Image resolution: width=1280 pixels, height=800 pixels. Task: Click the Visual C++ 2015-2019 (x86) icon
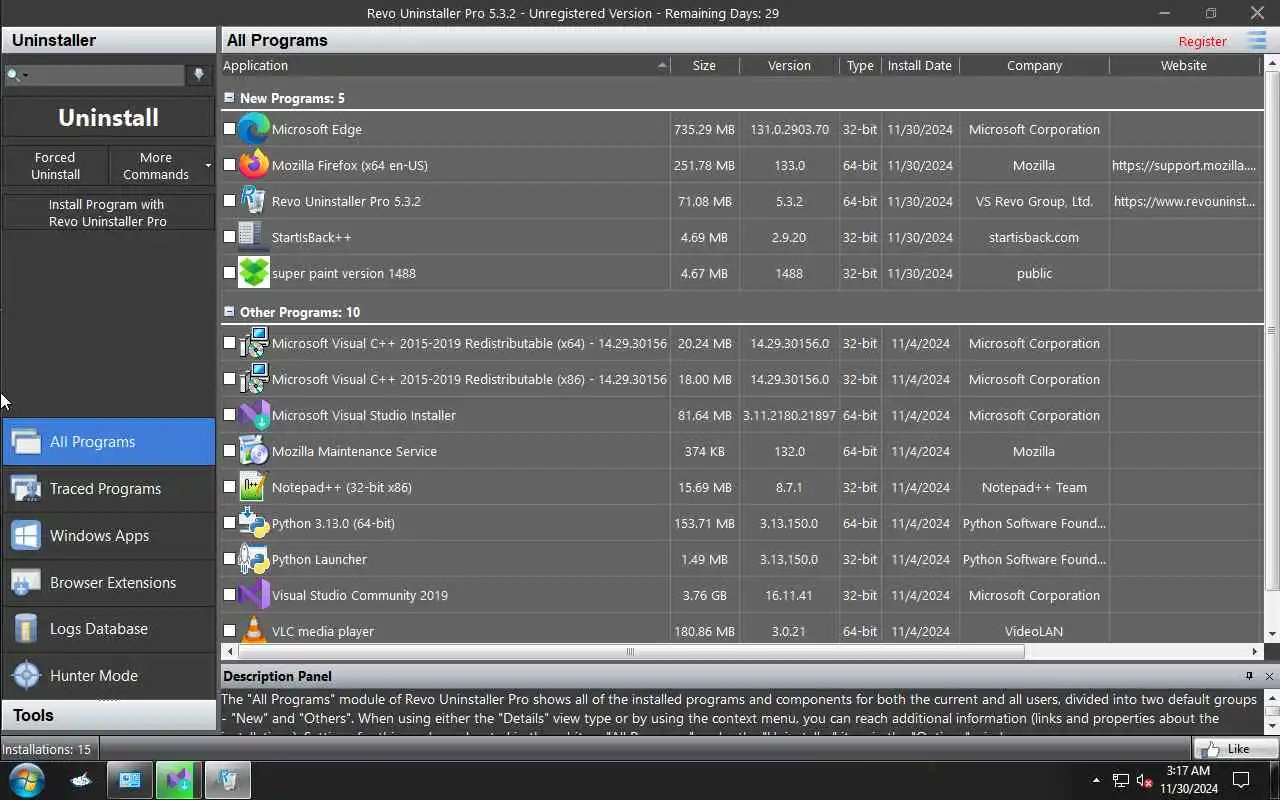[254, 379]
